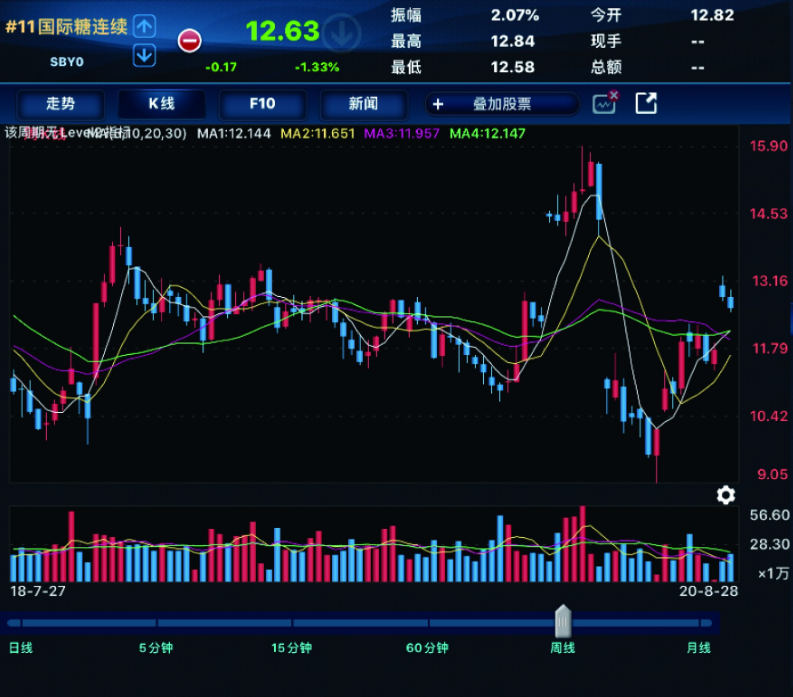Click the up arrow next to contract name
This screenshot has height=697, width=793.
point(145,26)
